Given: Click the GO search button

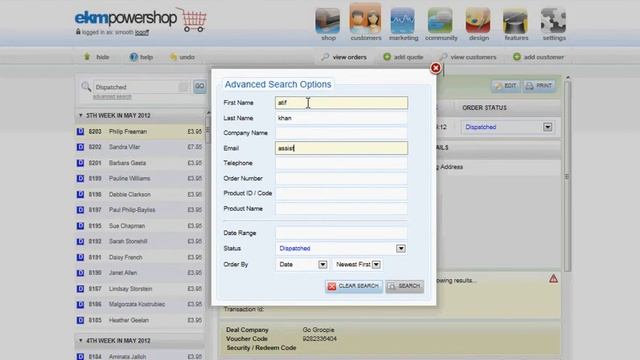Looking at the screenshot, I should click(200, 86).
